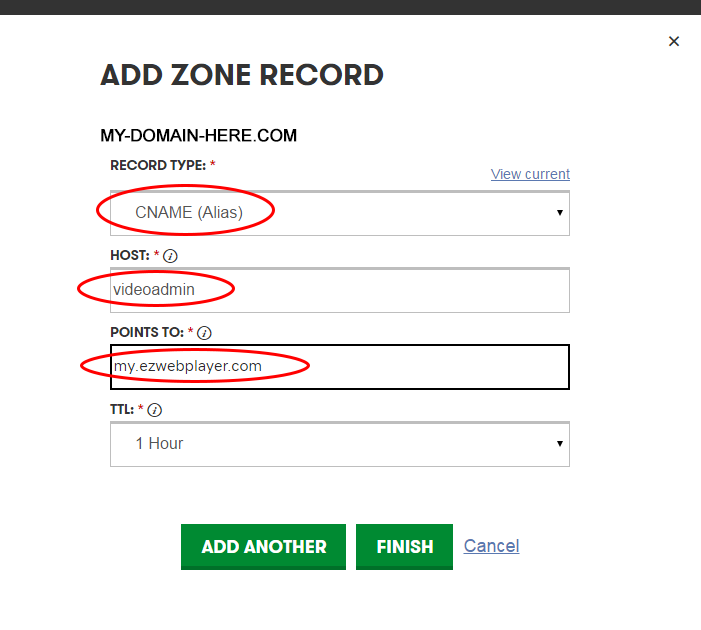Image resolution: width=701 pixels, height=630 pixels.
Task: Focus the Points To field with my.ezwebplayer.com
Action: click(340, 367)
